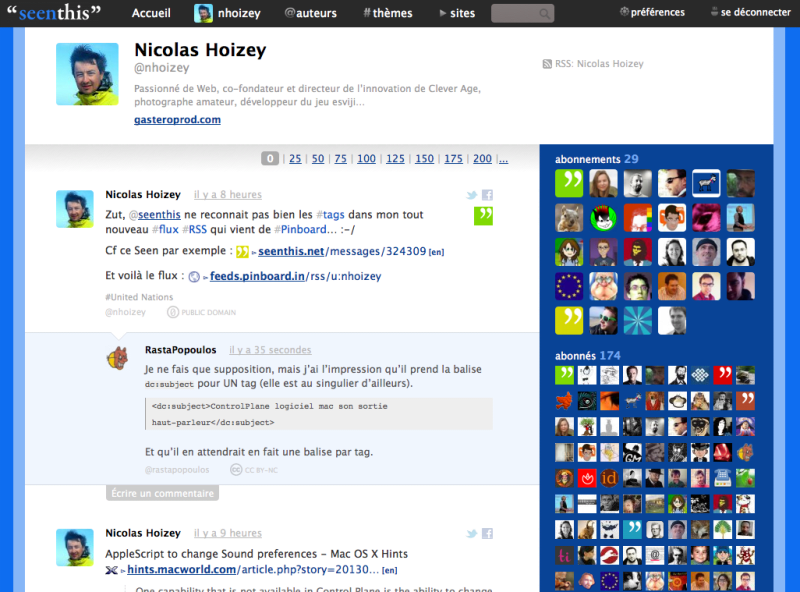This screenshot has height=592, width=800.
Task: Click green tree avatar in abonnés
Action: (722, 529)
